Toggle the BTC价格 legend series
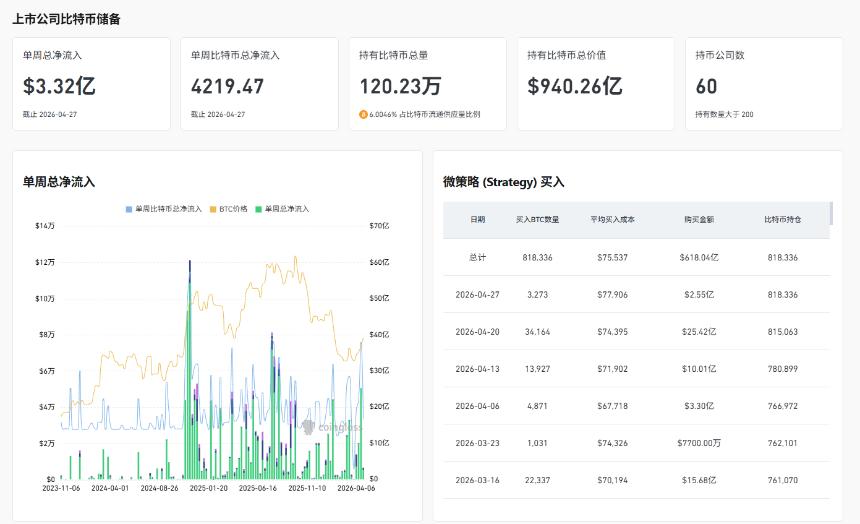This screenshot has width=860, height=524. pos(229,209)
